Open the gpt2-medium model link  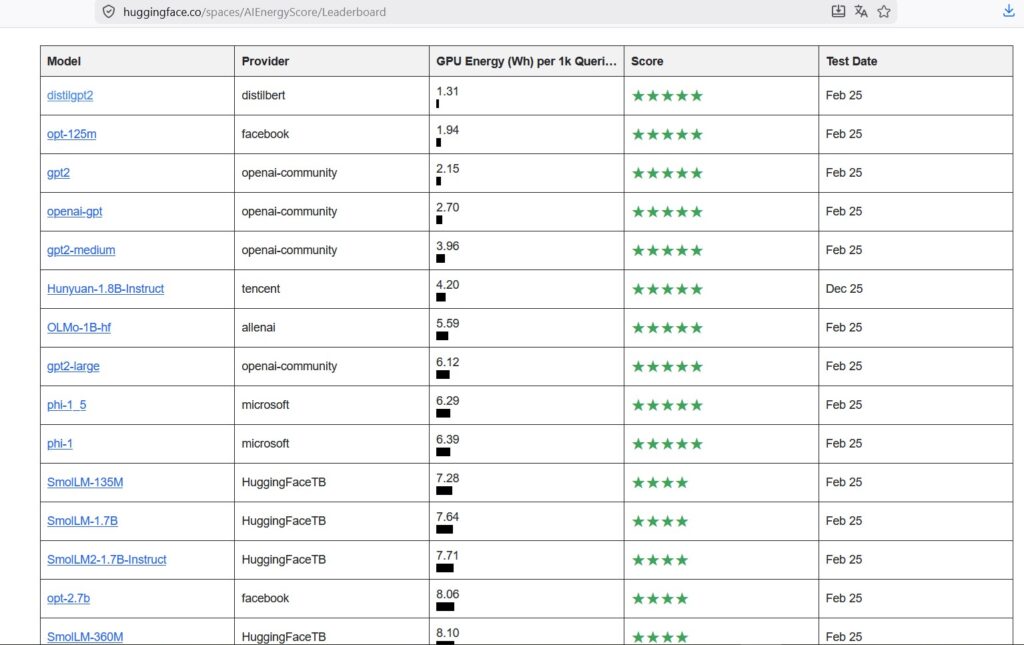(81, 250)
